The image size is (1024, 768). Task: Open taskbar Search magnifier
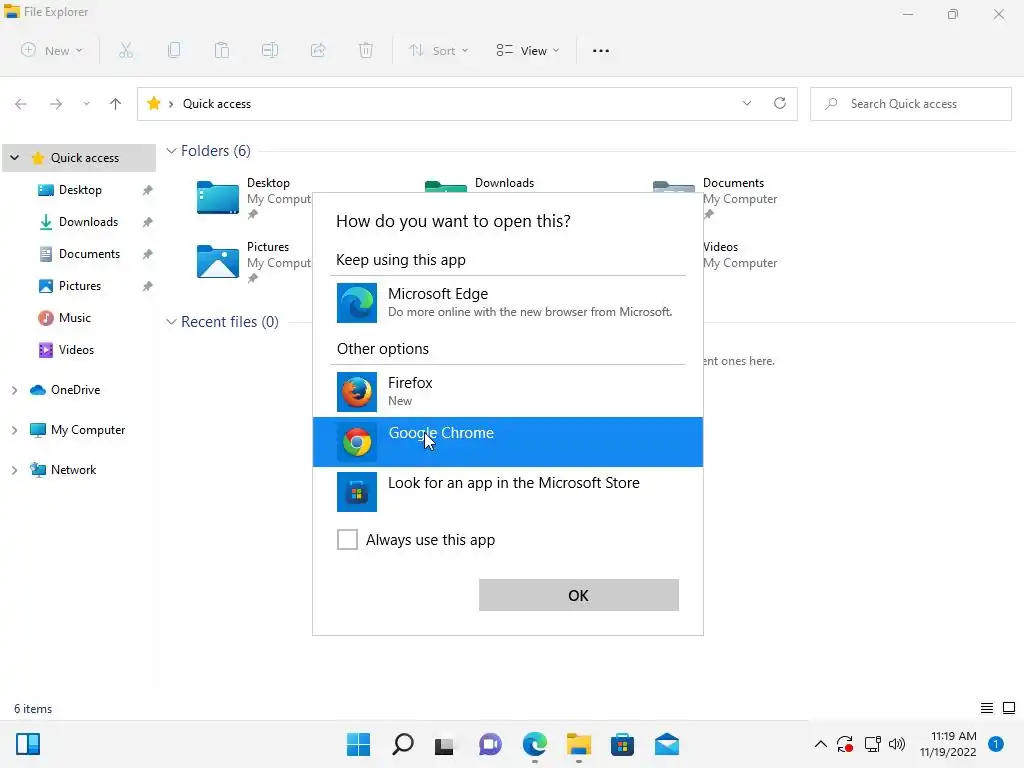[x=402, y=744]
